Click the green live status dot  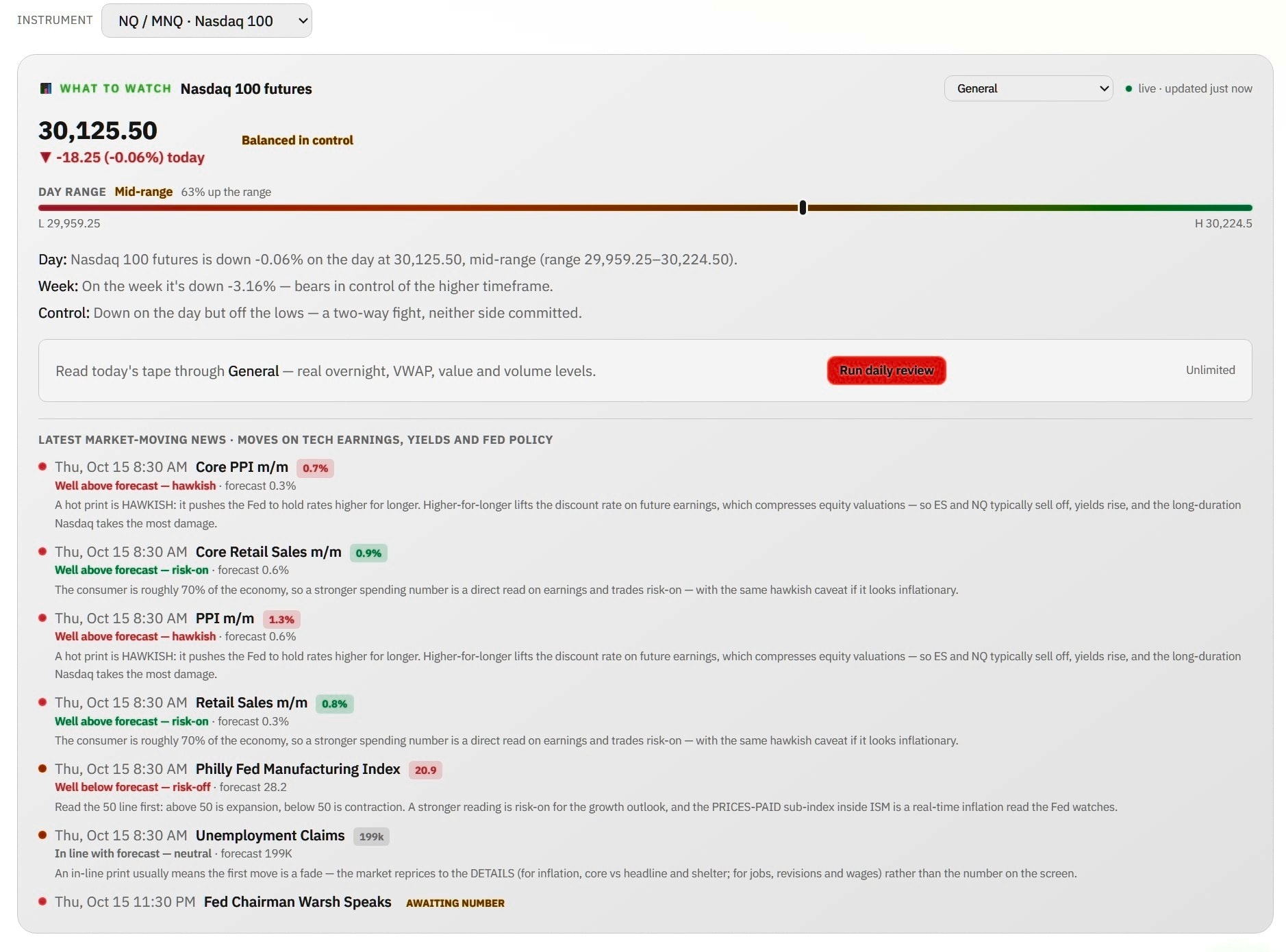tap(1129, 89)
